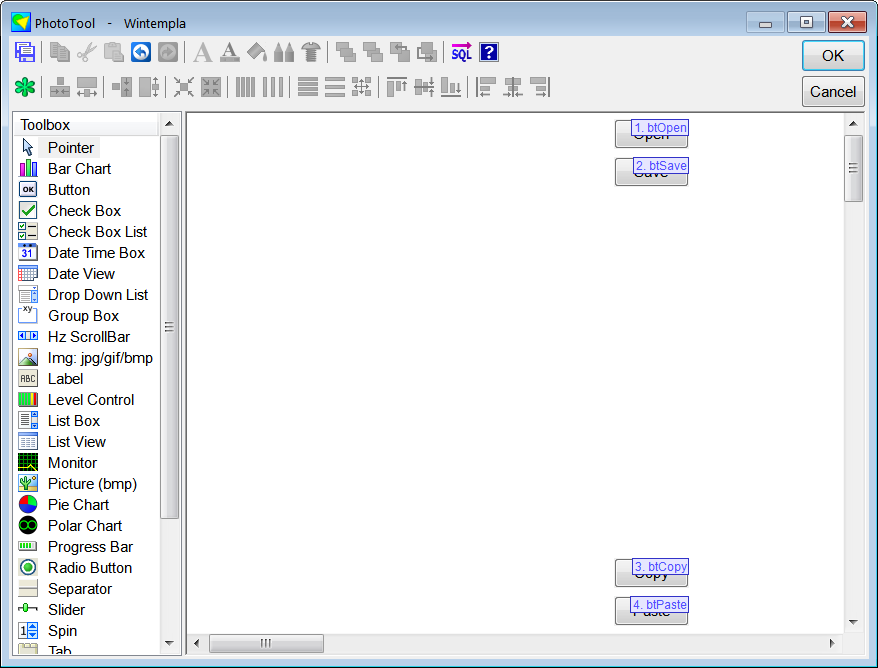Image resolution: width=878 pixels, height=668 pixels.
Task: Select Img: jpg/gif/bmp control
Action: 100,358
